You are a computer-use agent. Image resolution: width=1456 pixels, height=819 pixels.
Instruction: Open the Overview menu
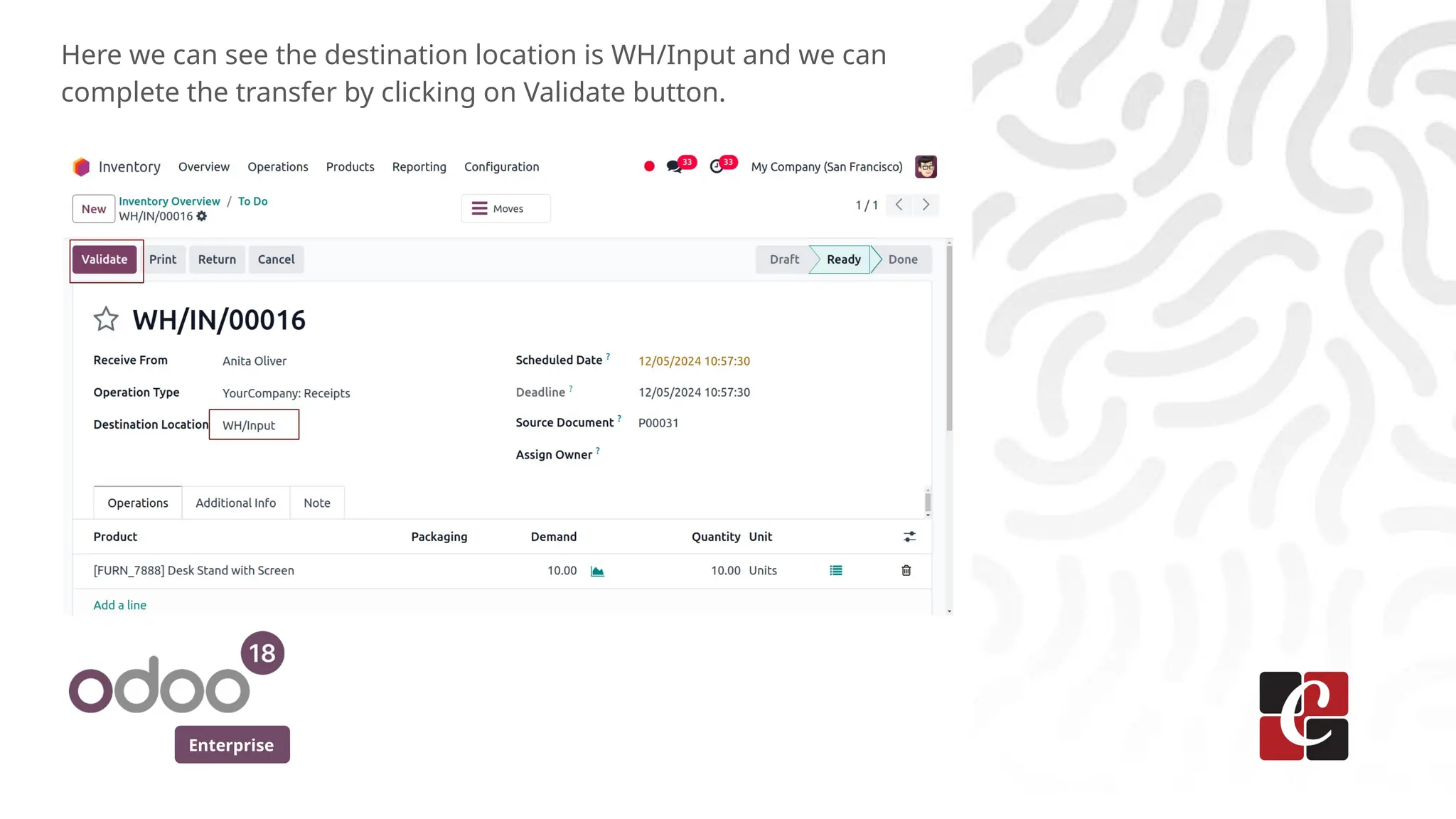tap(204, 166)
